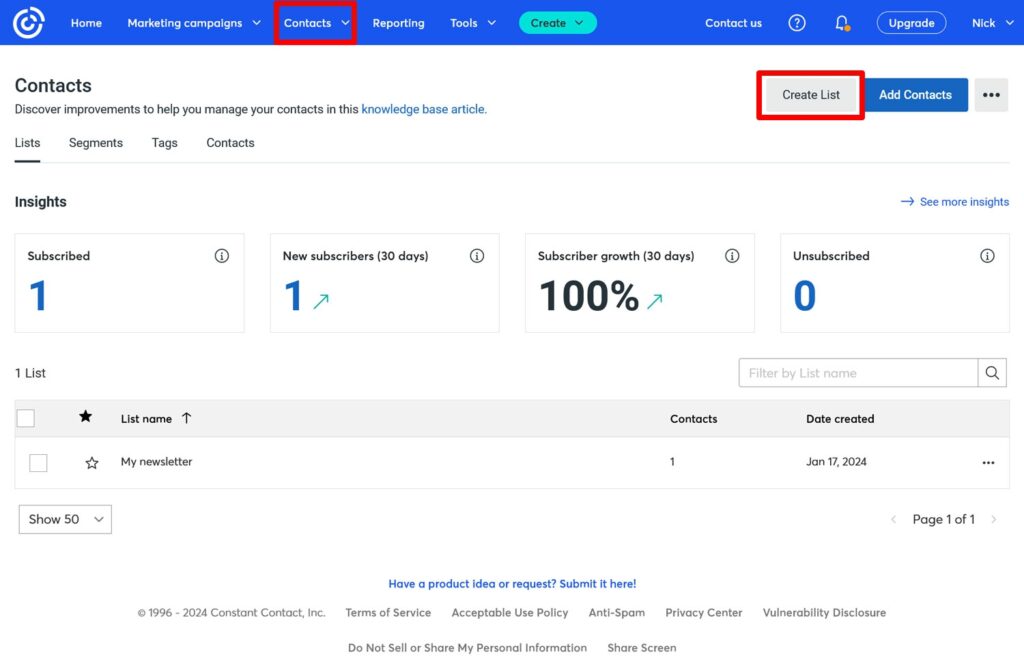Image resolution: width=1024 pixels, height=668 pixels.
Task: Click info icon on New subscribers card
Action: pyautogui.click(x=477, y=256)
